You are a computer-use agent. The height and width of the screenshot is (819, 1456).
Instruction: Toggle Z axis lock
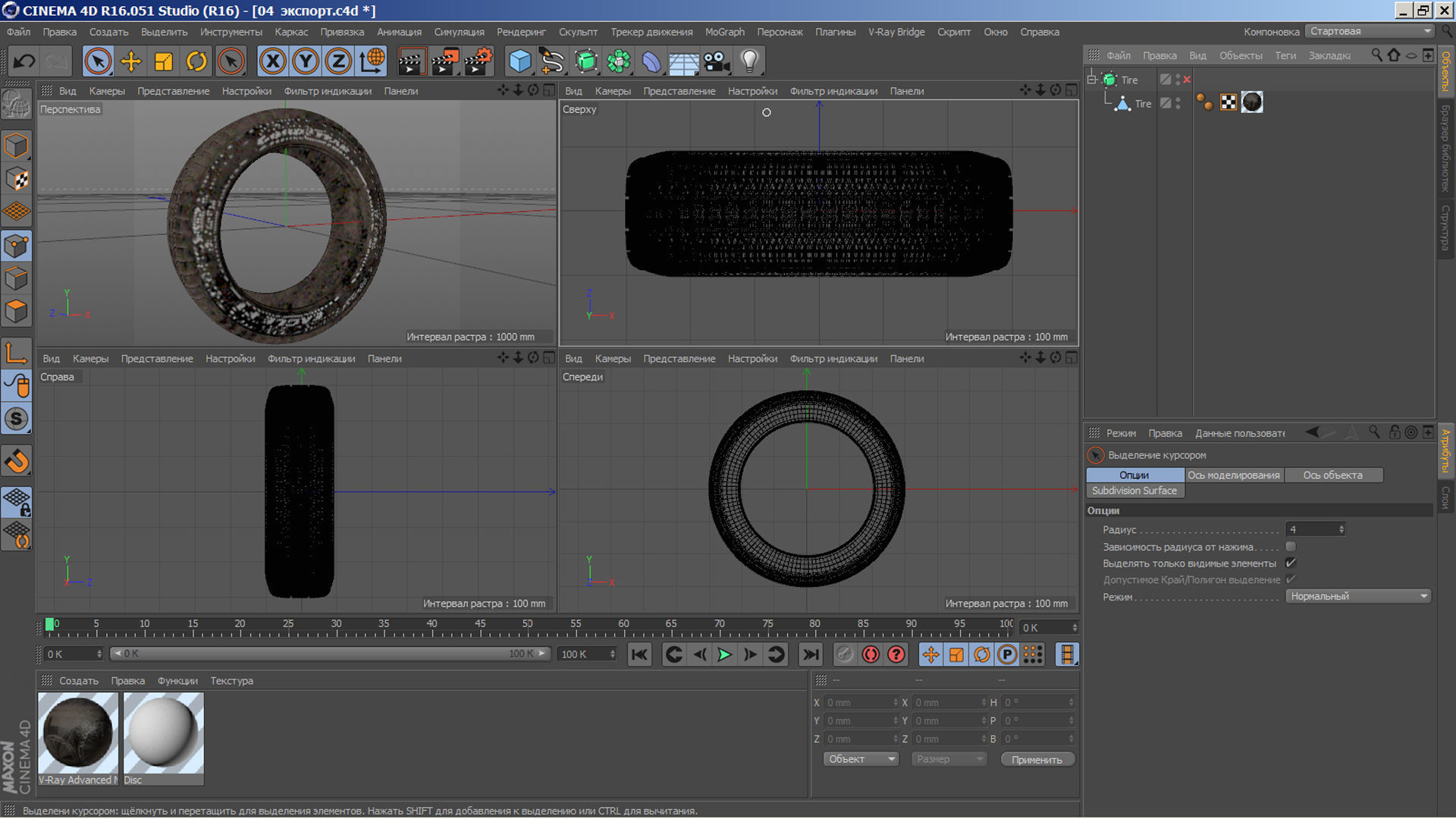338,61
